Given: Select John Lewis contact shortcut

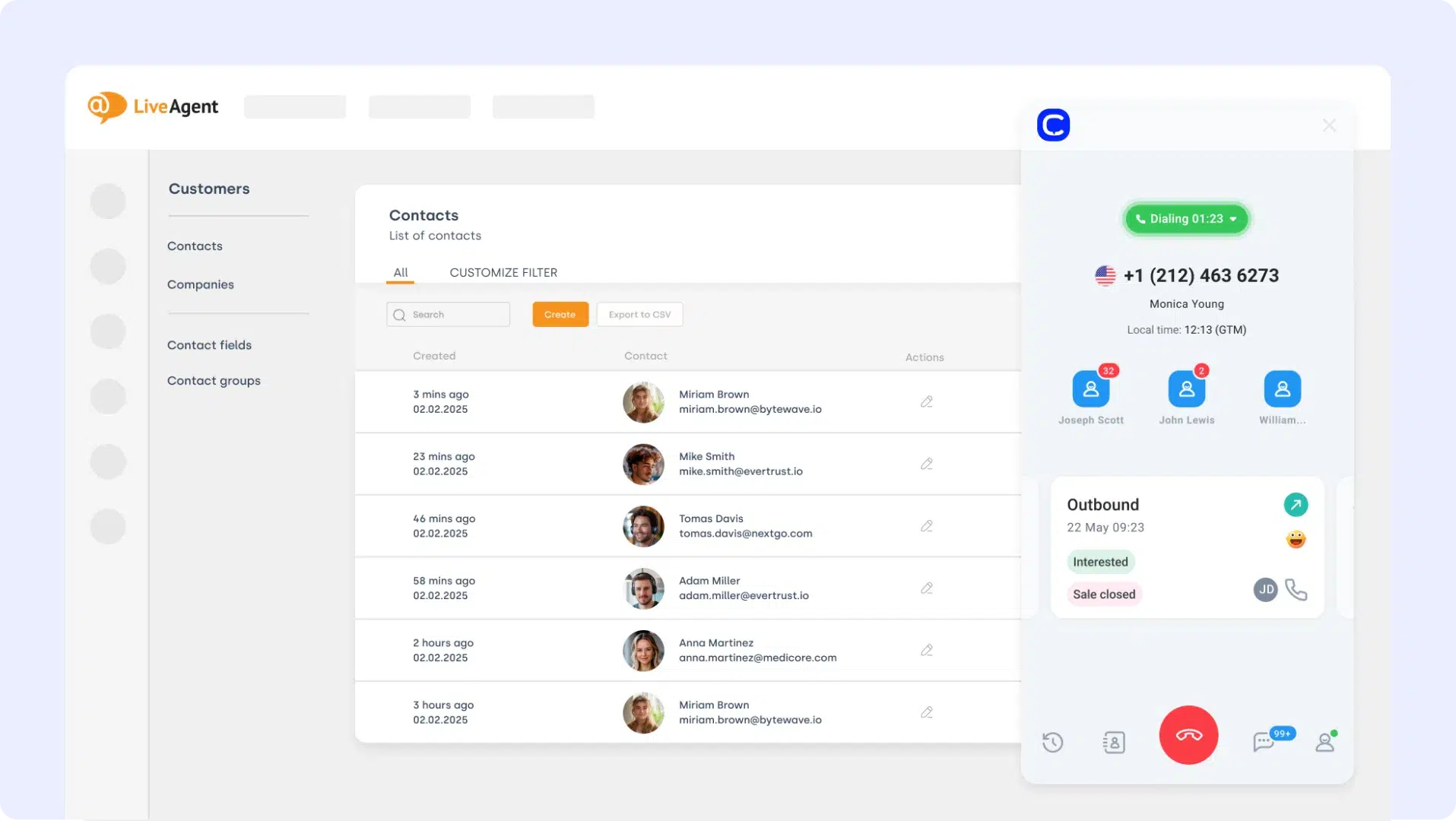Looking at the screenshot, I should click(x=1186, y=390).
